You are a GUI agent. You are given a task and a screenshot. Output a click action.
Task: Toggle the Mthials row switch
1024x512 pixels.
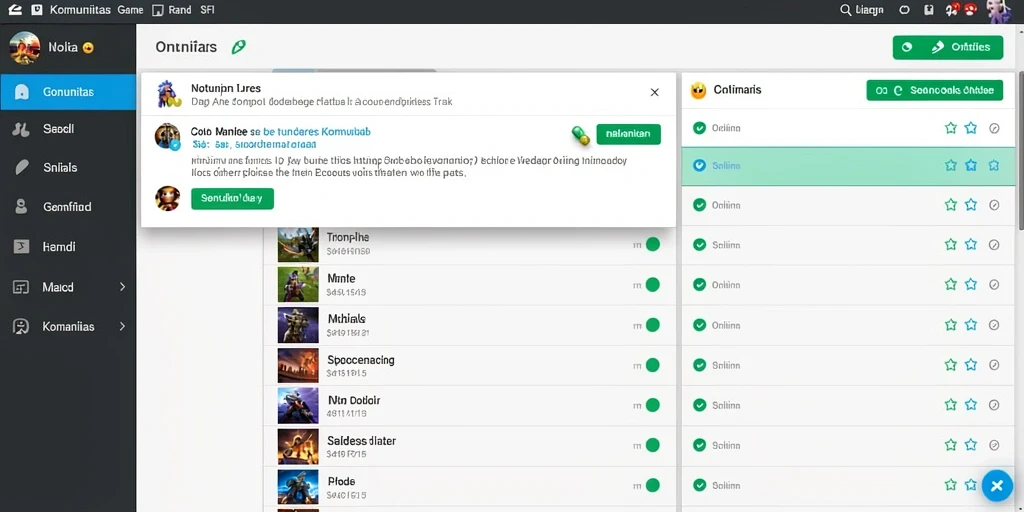coord(652,325)
